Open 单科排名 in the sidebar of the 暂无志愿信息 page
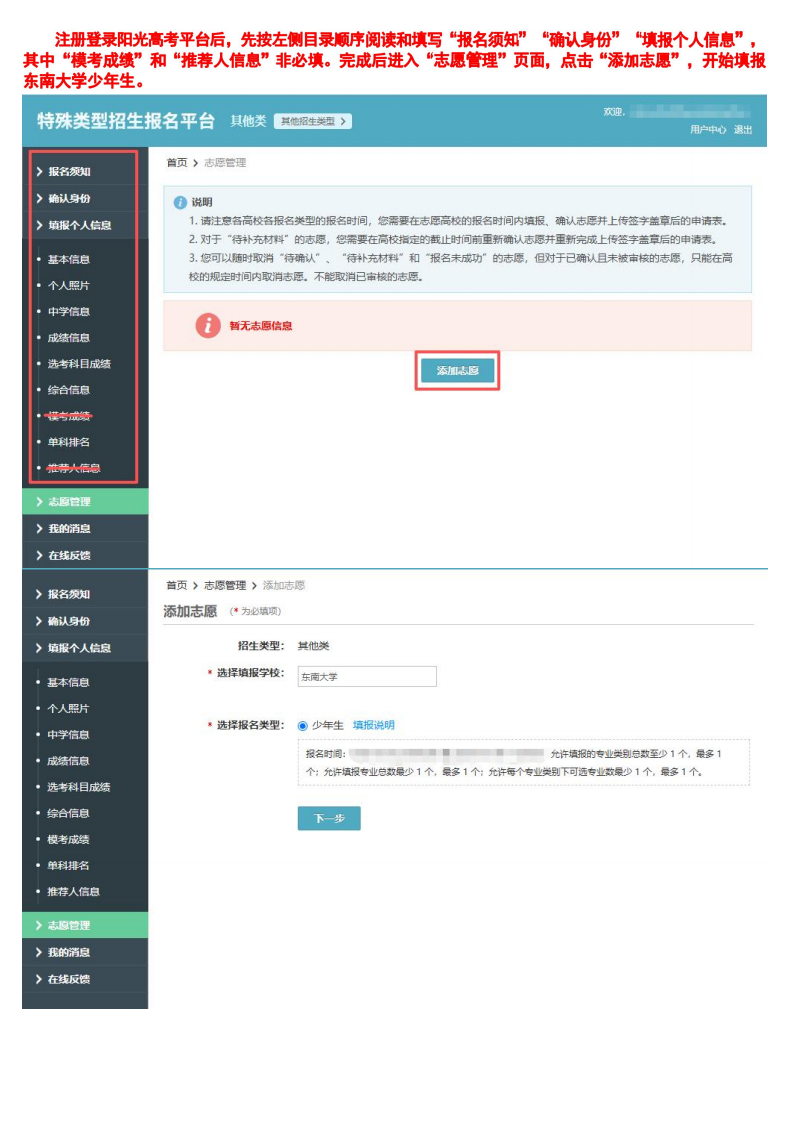The image size is (794, 1123). [69, 442]
